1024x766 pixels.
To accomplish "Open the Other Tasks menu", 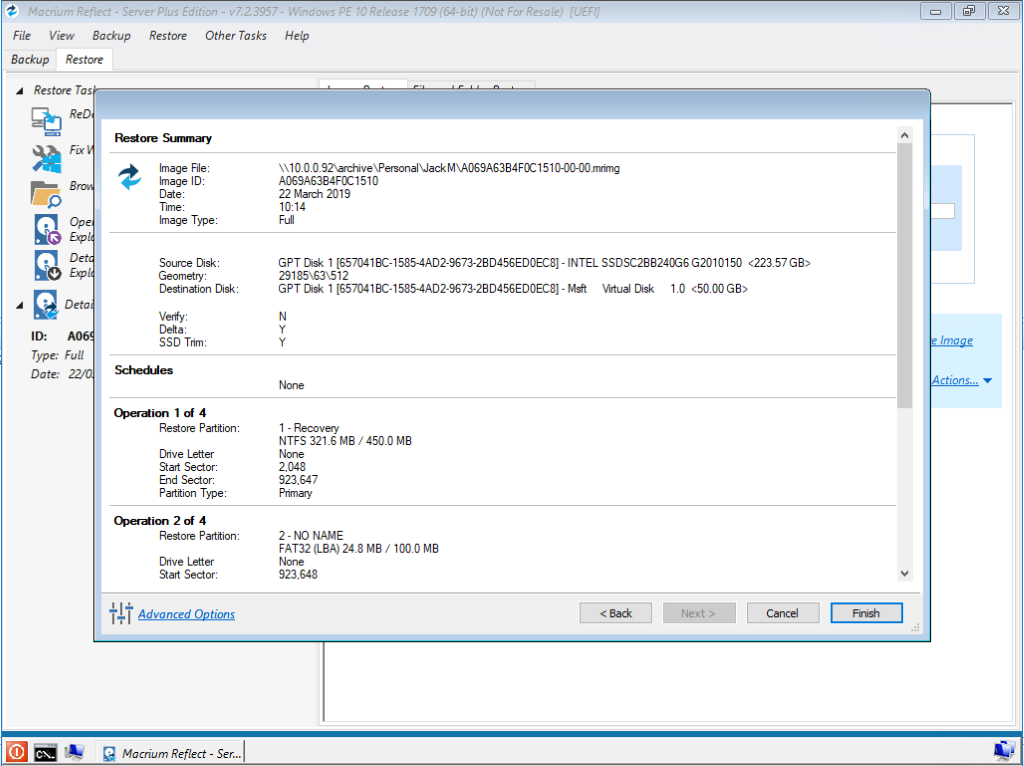I will click(235, 35).
